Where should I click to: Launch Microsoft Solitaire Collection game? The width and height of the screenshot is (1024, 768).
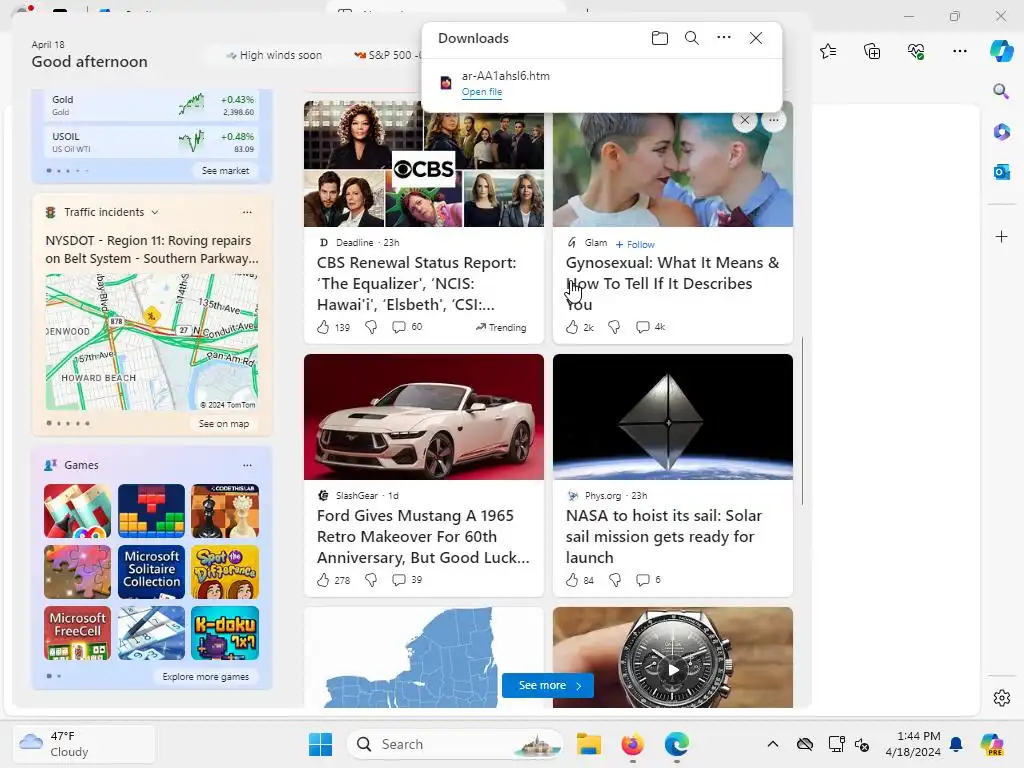click(152, 572)
